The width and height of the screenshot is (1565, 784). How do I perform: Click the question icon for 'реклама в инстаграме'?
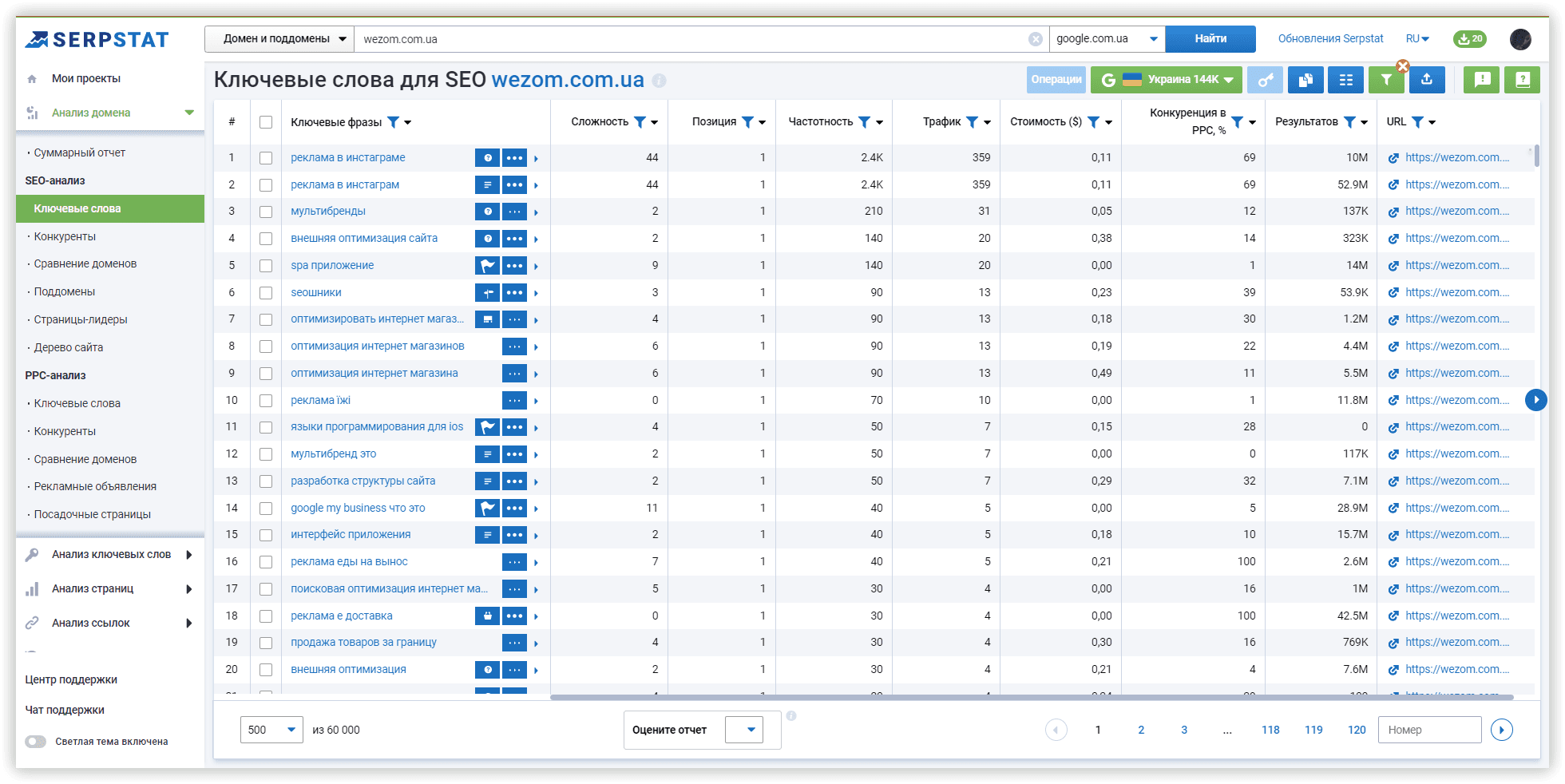click(x=487, y=158)
